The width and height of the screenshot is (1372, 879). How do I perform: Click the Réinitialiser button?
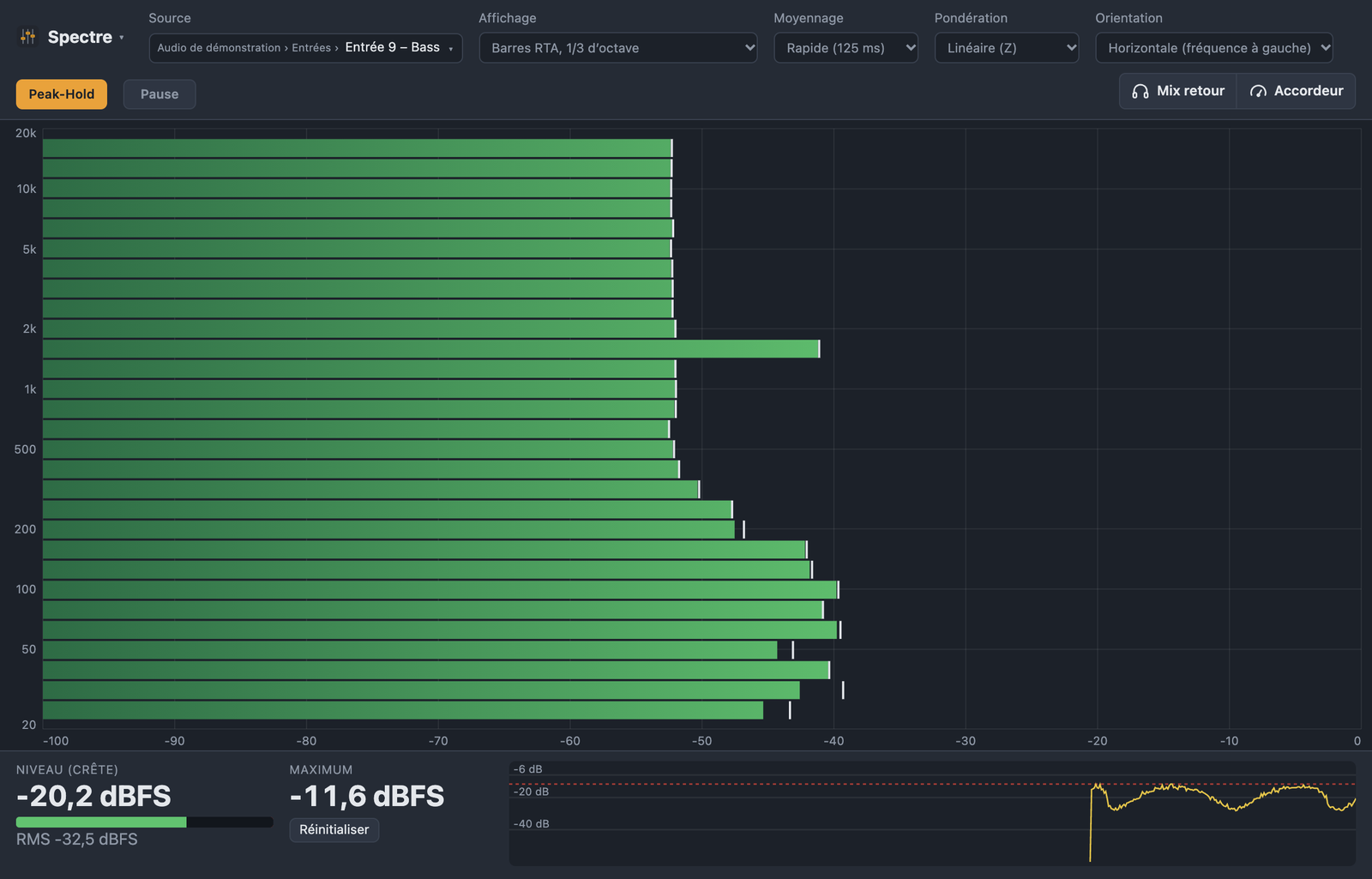334,830
